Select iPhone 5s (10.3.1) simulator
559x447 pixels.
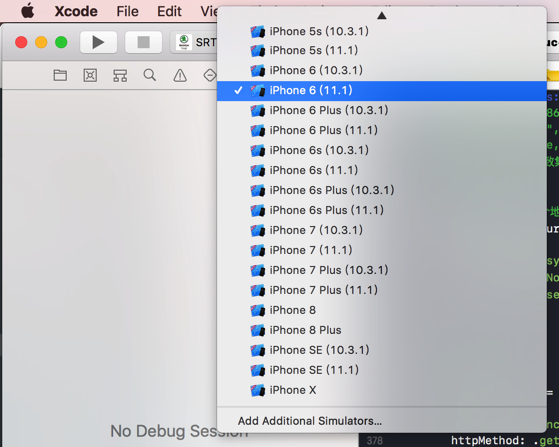click(382, 31)
